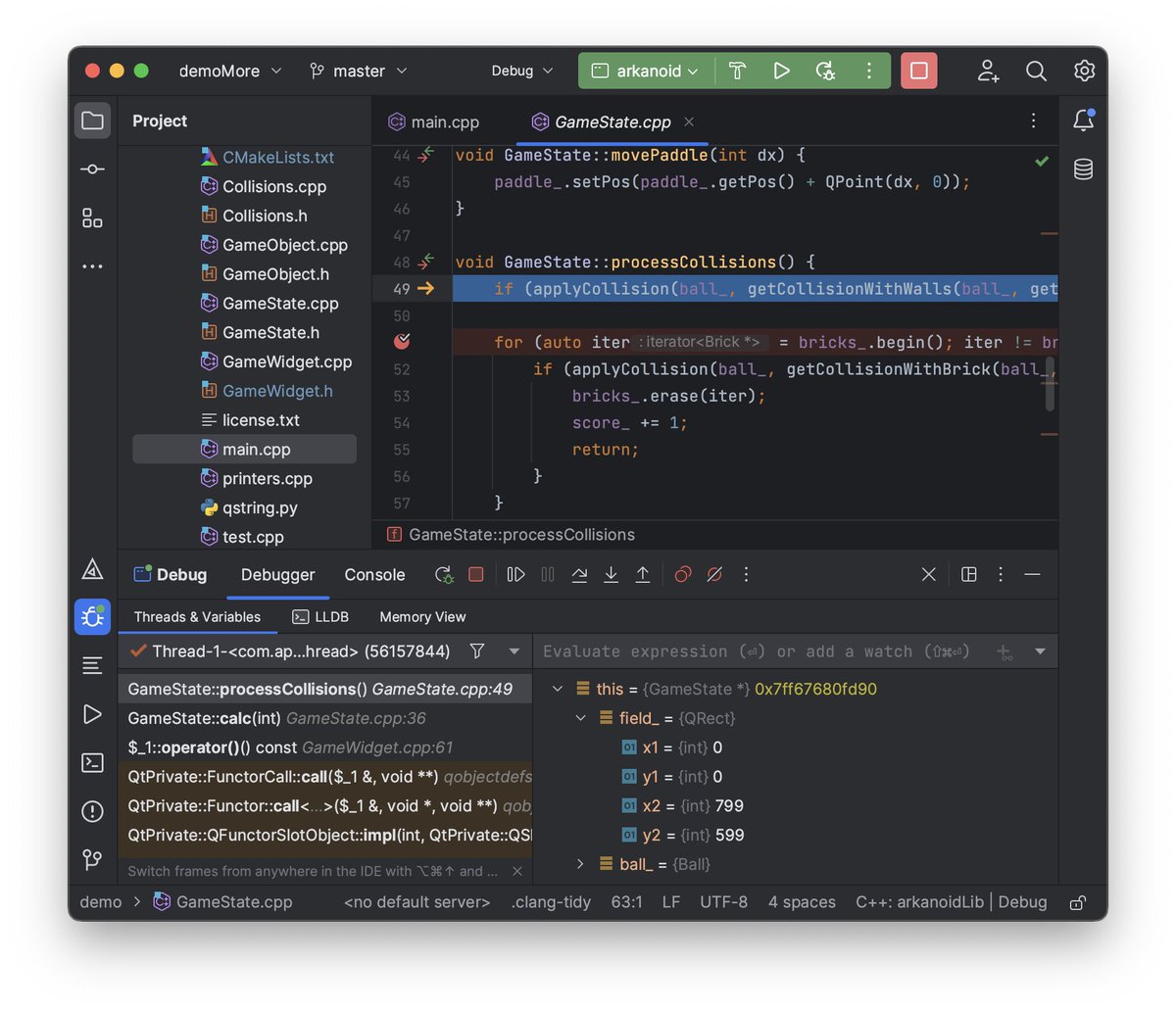Screen dimensions: 1176x1011
Task: Toggle the breakpoint on line 51
Action: pos(402,341)
